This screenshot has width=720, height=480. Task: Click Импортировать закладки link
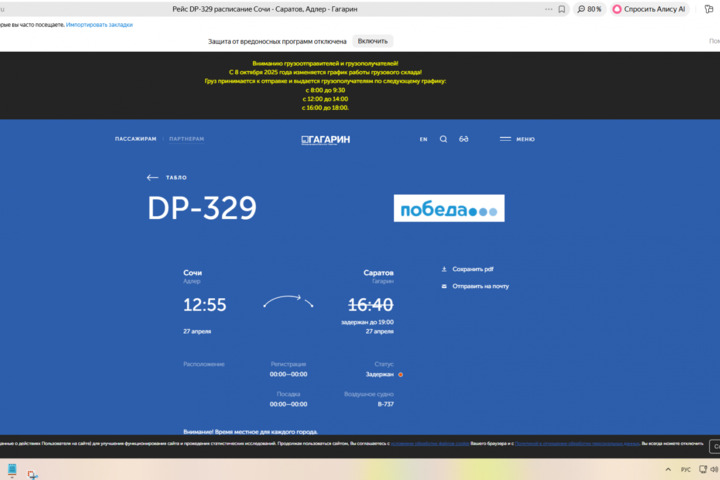click(x=99, y=24)
